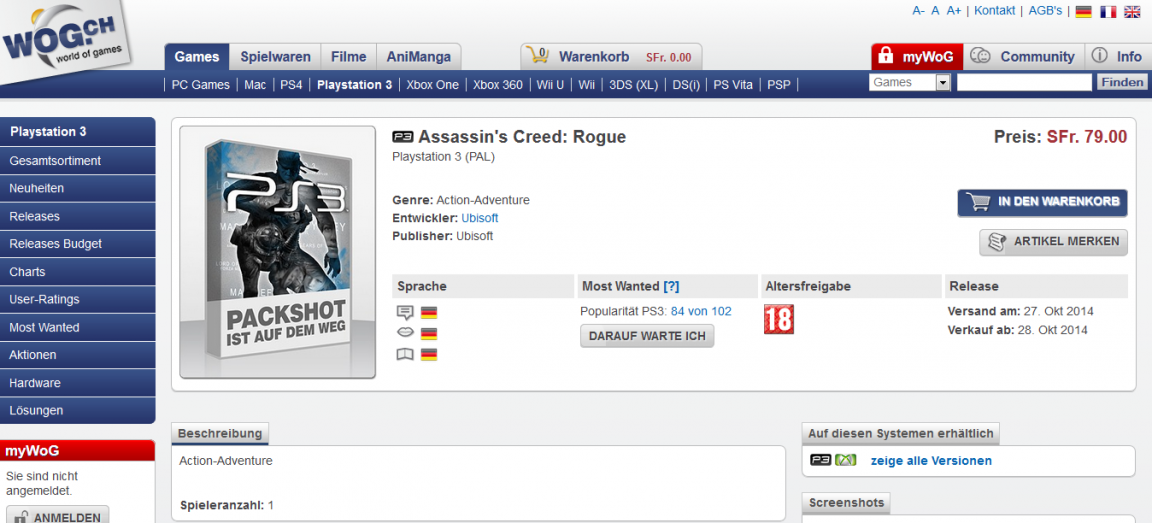Click the PS3 platform icon under available systems

[x=821, y=460]
